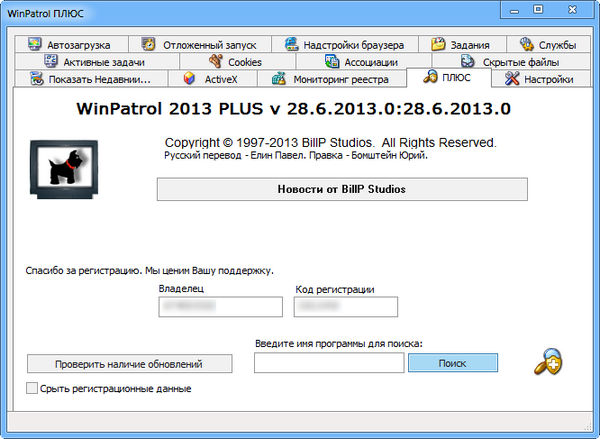Close the WinPatrol ПЛЮС window
This screenshot has width=600, height=439.
pyautogui.click(x=572, y=10)
